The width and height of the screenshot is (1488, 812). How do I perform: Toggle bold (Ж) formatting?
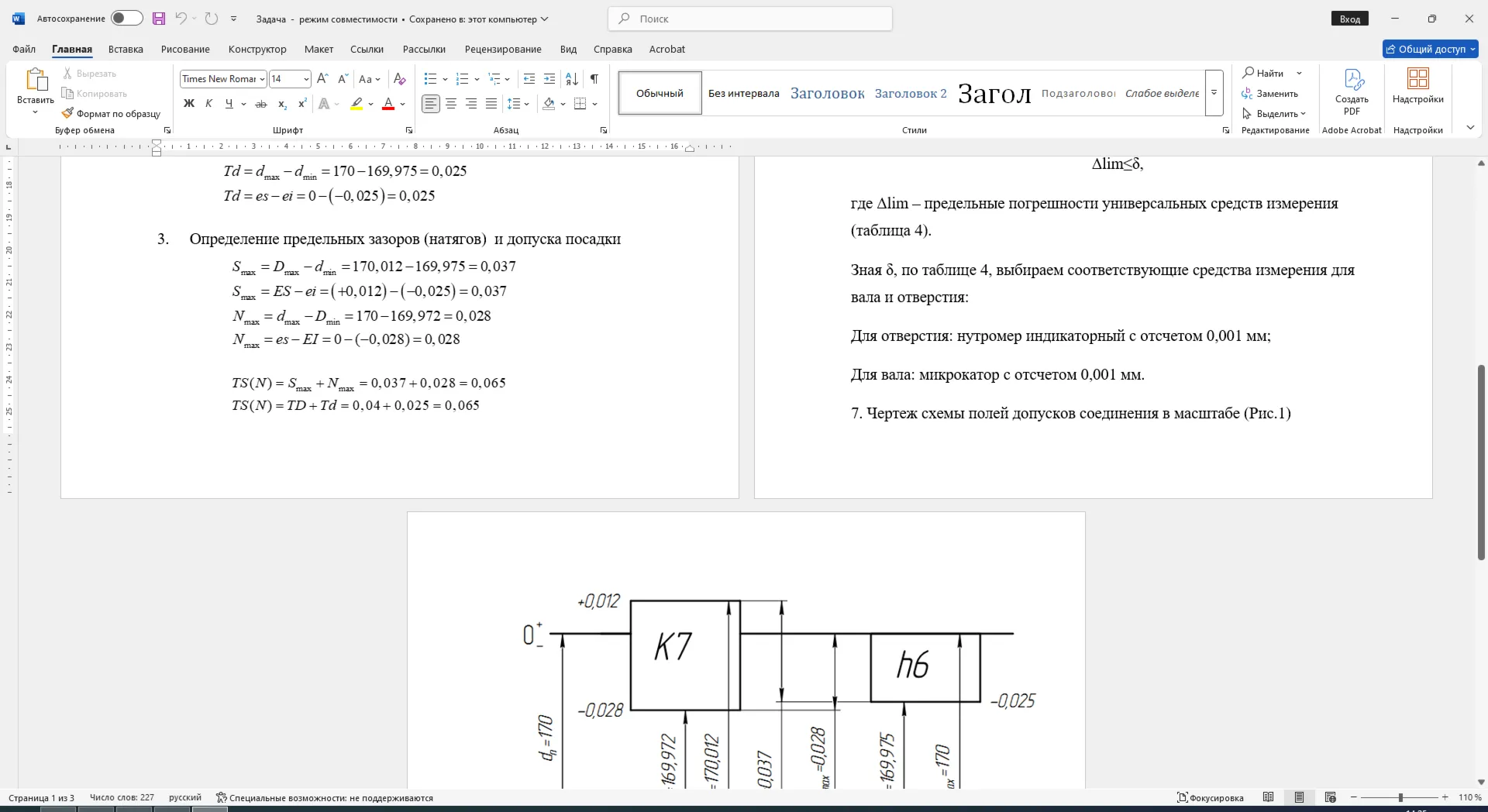(x=188, y=104)
